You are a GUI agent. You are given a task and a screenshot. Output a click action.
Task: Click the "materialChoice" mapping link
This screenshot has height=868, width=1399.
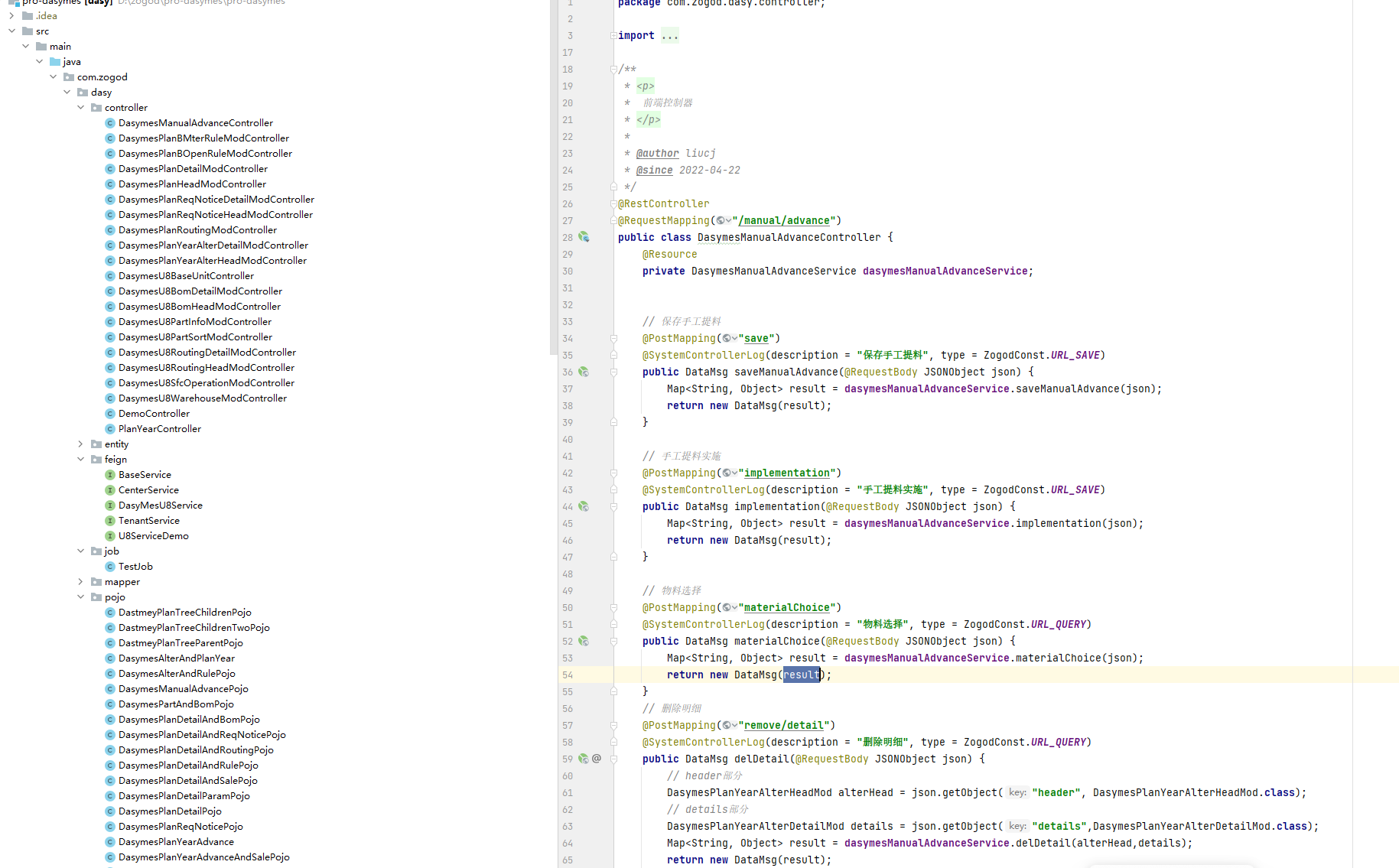pos(787,607)
